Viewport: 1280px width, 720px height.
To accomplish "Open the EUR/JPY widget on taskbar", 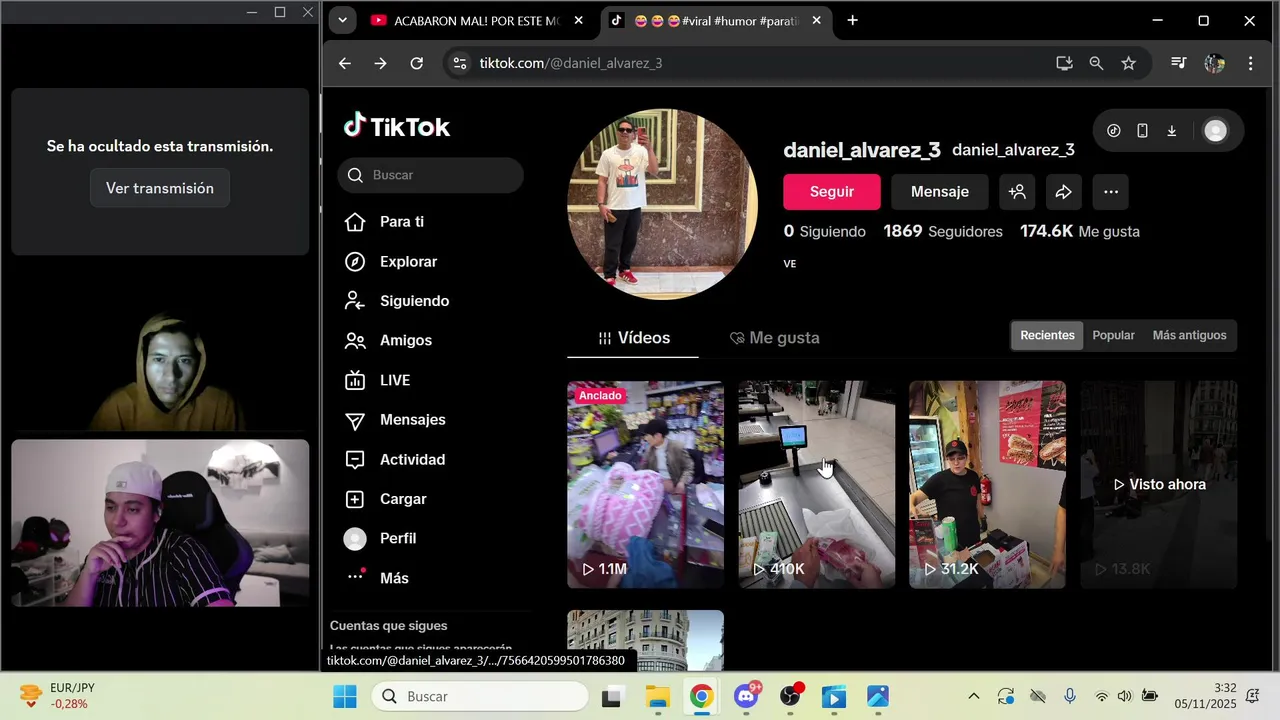I will click(x=60, y=696).
